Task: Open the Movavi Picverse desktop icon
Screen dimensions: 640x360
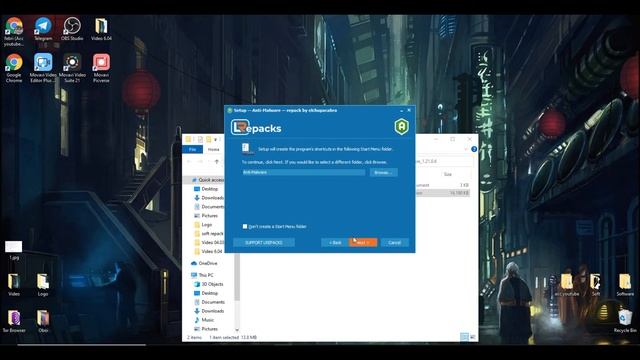Action: [x=101, y=68]
